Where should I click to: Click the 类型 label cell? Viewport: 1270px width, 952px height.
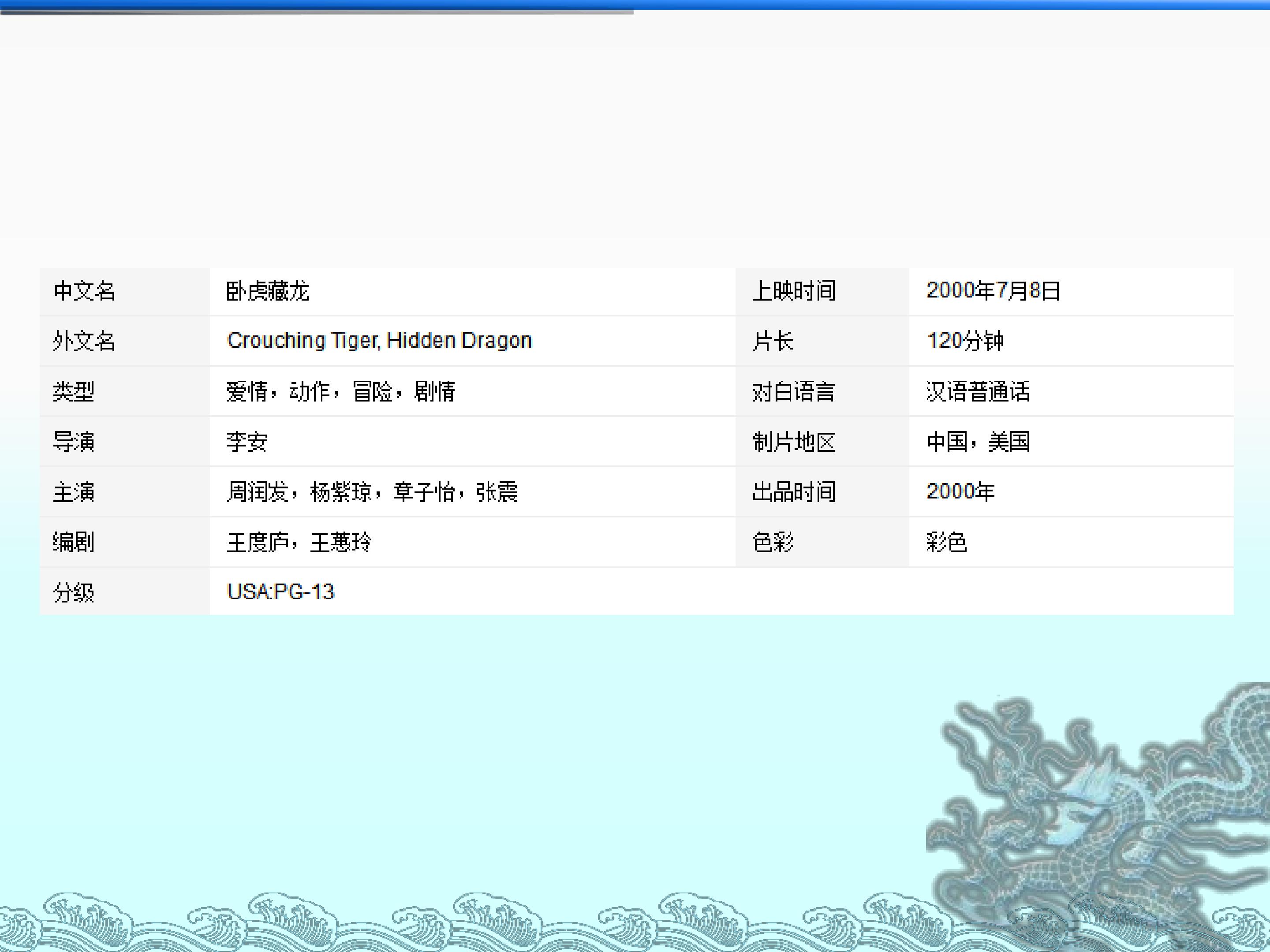pyautogui.click(x=74, y=391)
